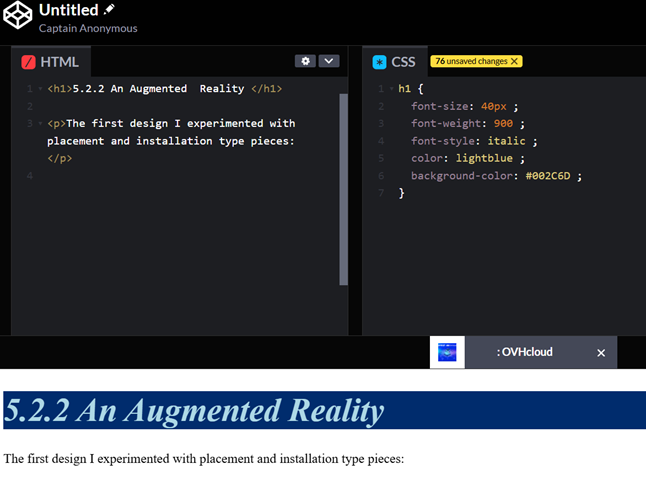Open the OVHcloud ad thumbnail
Image resolution: width=646 pixels, height=480 pixels.
pyautogui.click(x=447, y=352)
